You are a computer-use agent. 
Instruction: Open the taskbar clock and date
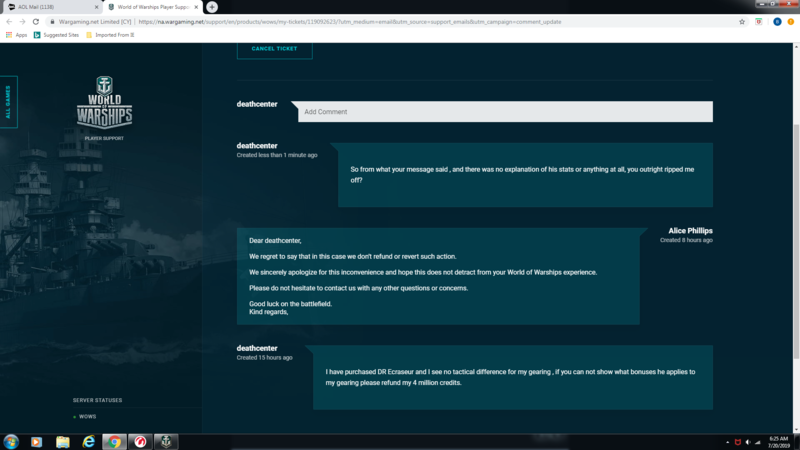(x=779, y=442)
